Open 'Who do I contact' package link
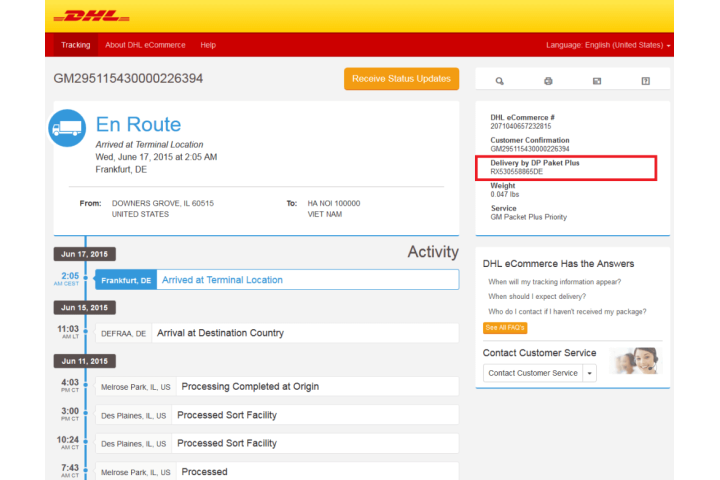This screenshot has height=480, width=720. click(567, 311)
